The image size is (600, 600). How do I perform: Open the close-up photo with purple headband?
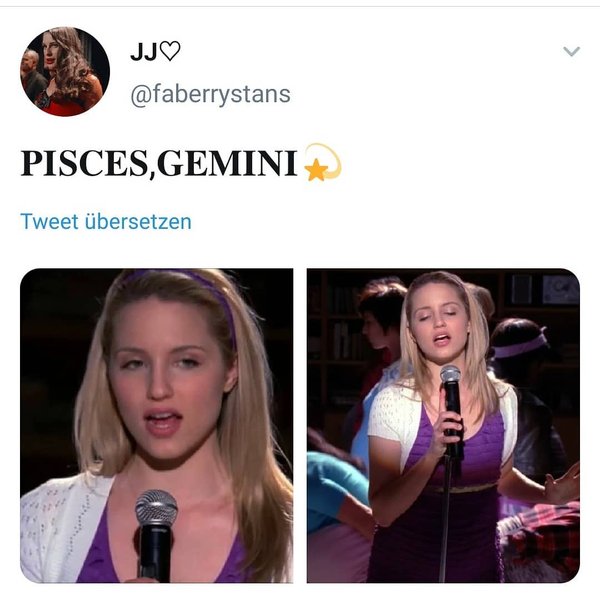157,426
